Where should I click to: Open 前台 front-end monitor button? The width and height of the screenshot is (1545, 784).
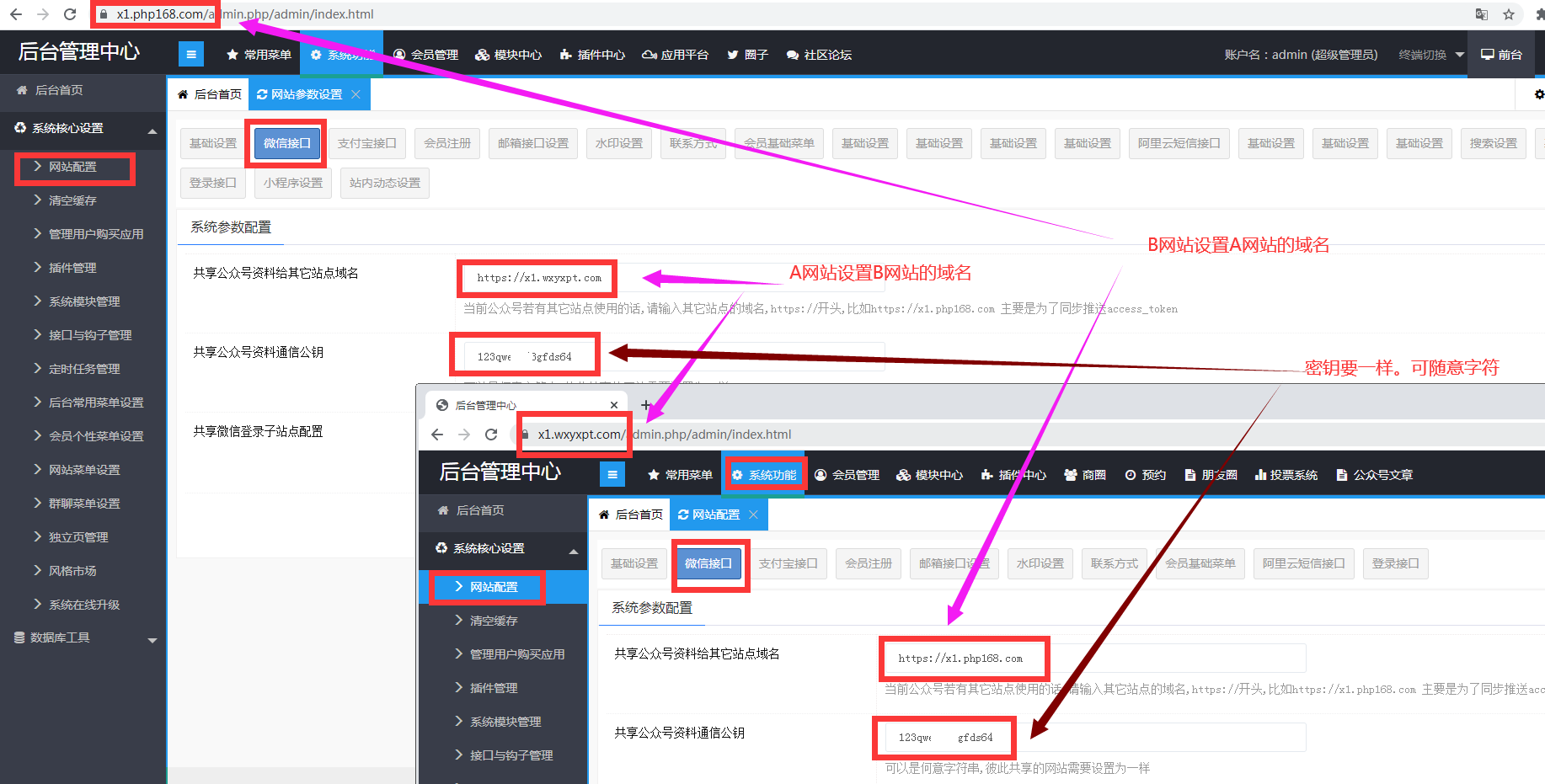(1501, 55)
